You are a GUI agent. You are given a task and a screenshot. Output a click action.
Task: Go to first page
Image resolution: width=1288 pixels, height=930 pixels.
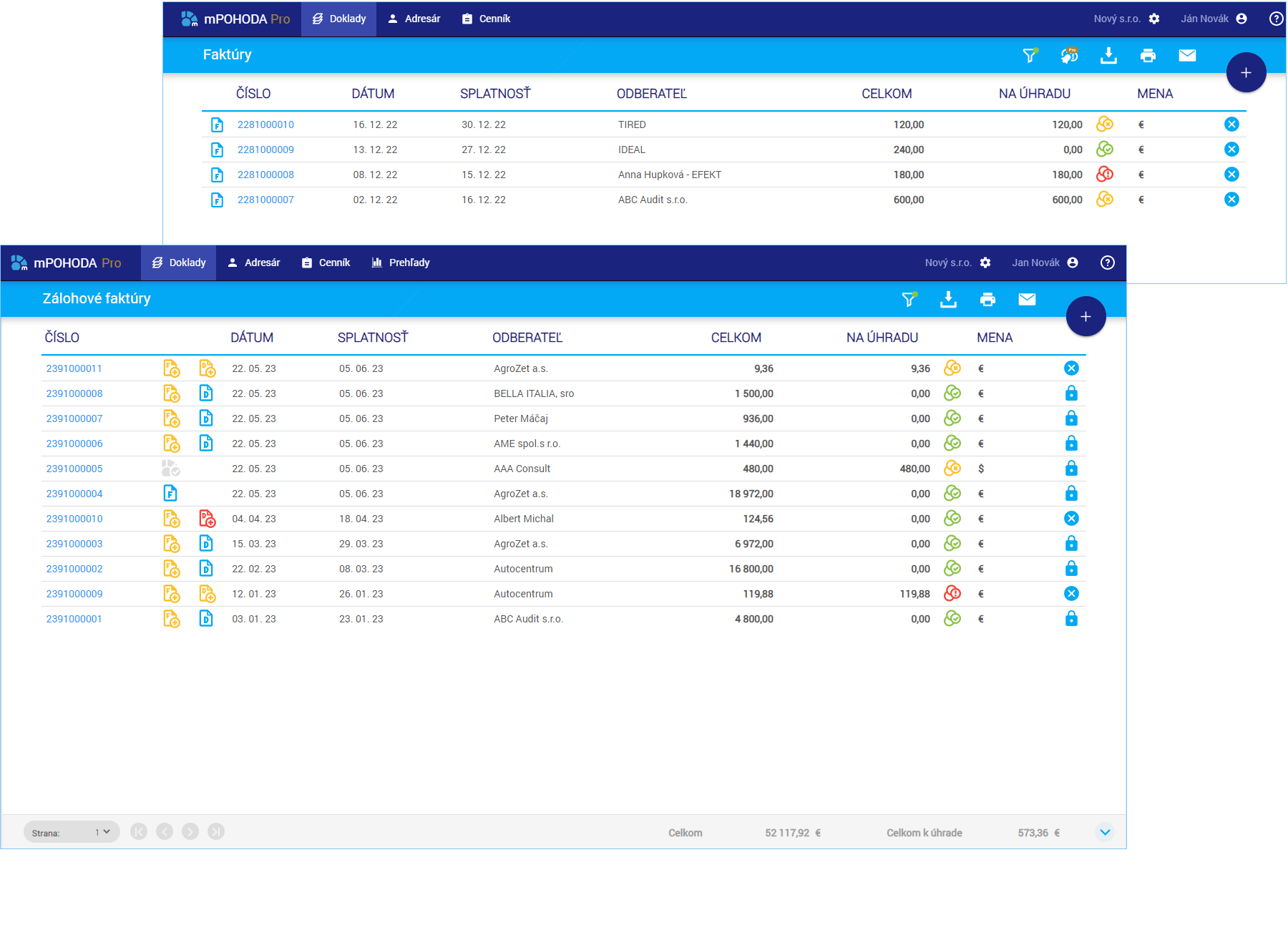point(139,831)
